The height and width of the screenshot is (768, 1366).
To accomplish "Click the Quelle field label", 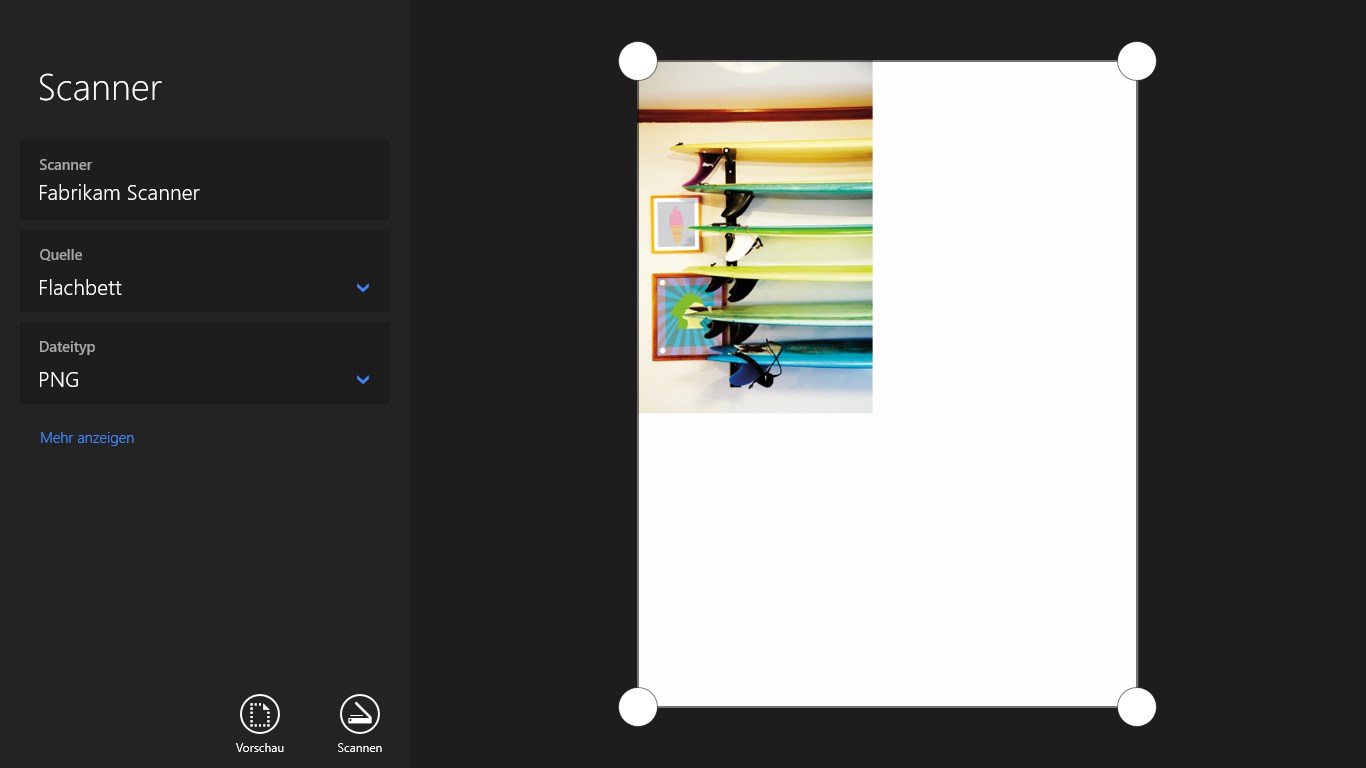I will (61, 255).
